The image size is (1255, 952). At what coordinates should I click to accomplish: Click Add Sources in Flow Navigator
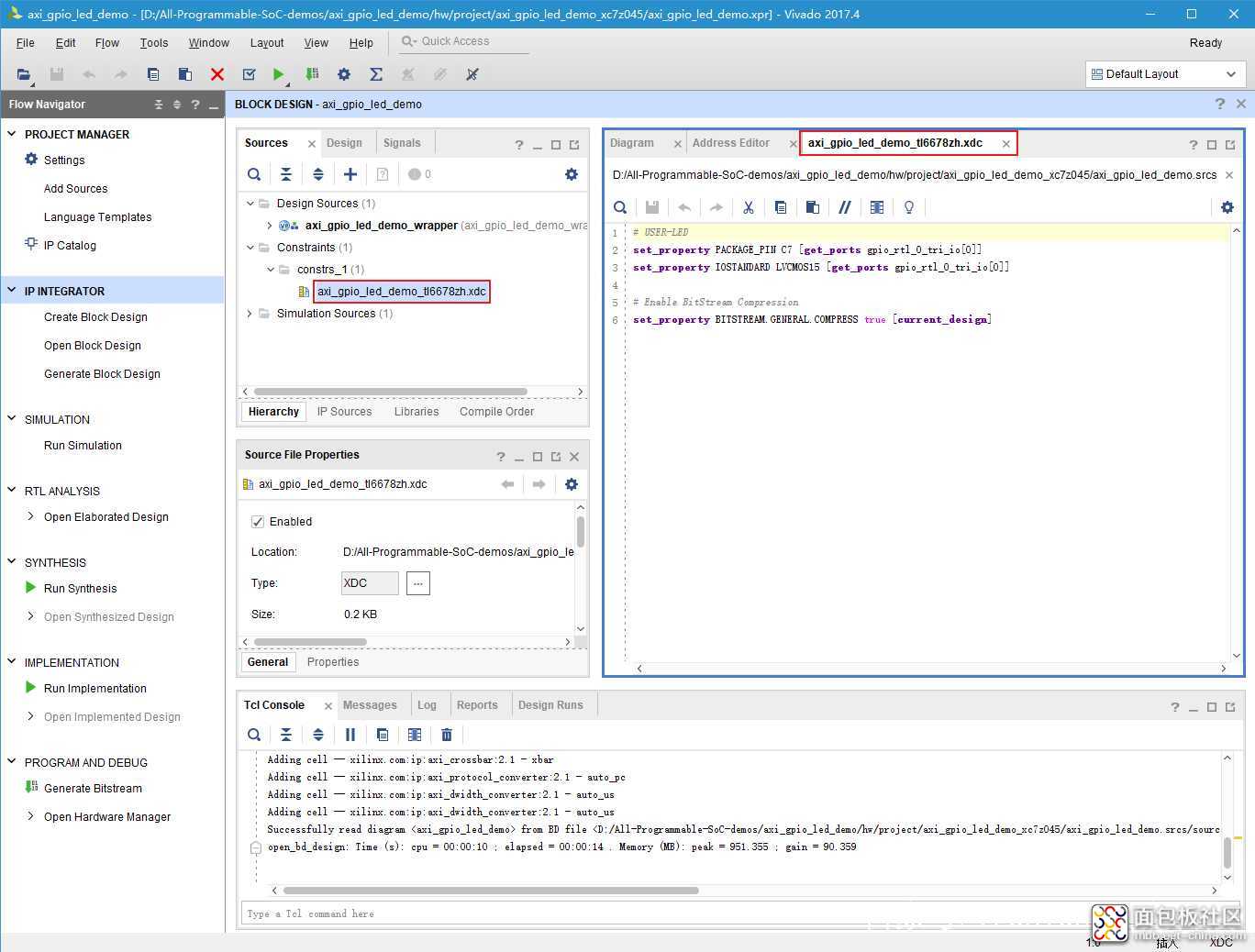click(x=75, y=189)
